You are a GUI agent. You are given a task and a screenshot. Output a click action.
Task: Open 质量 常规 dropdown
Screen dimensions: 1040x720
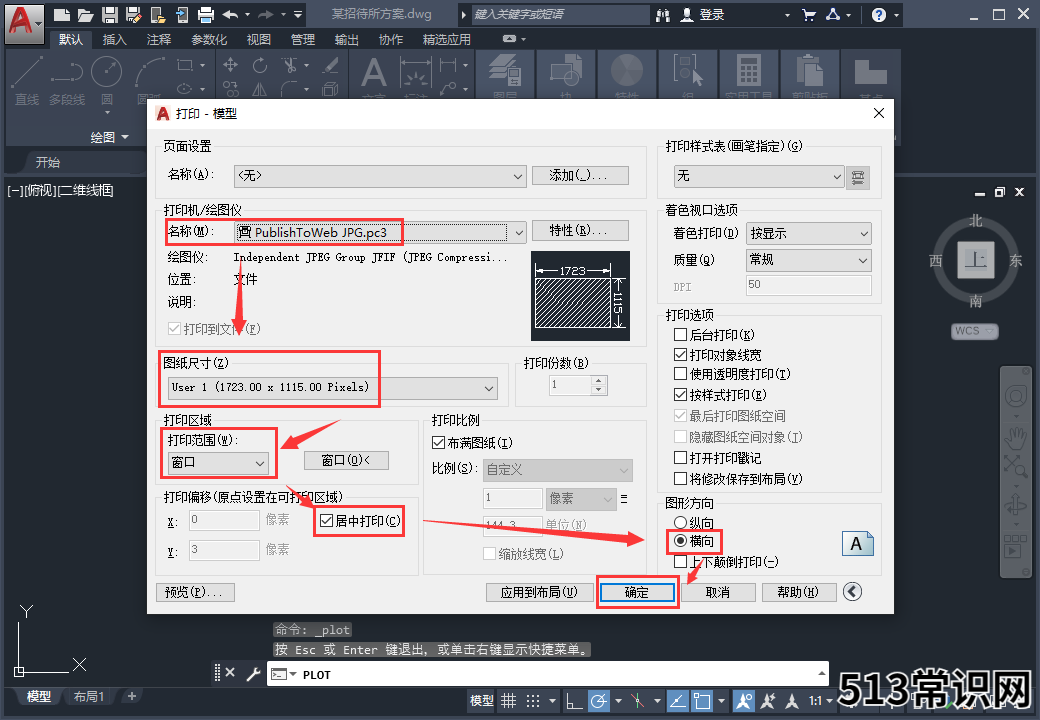tap(809, 260)
